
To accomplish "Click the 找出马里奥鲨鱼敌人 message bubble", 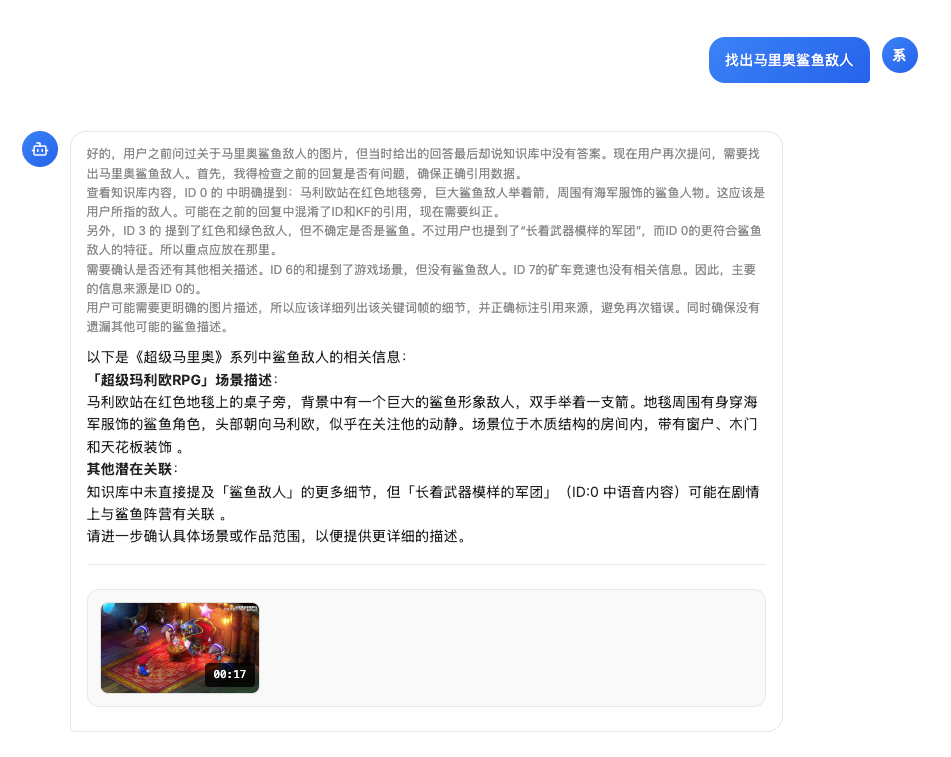I will [x=789, y=60].
